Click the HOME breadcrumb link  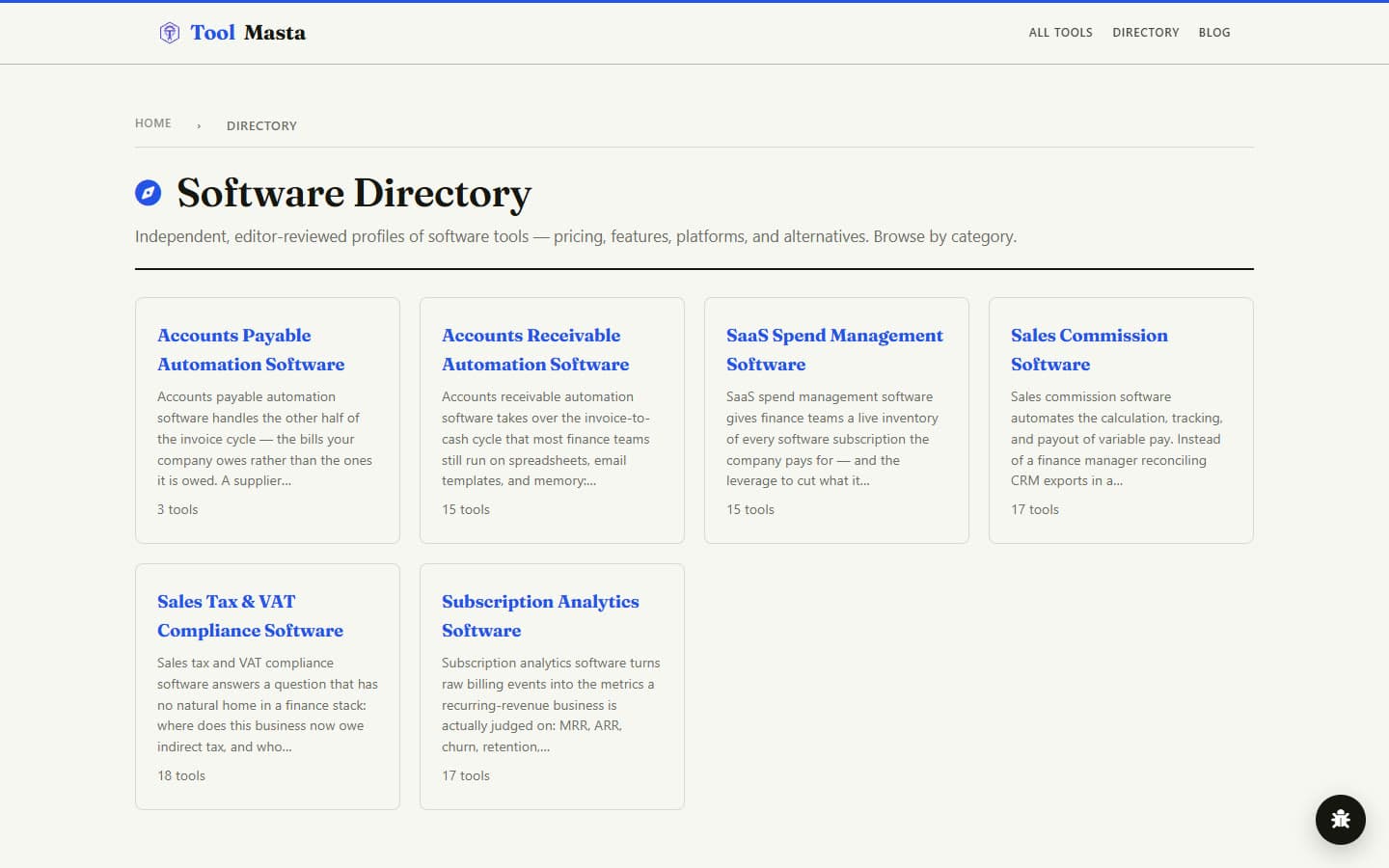click(153, 123)
